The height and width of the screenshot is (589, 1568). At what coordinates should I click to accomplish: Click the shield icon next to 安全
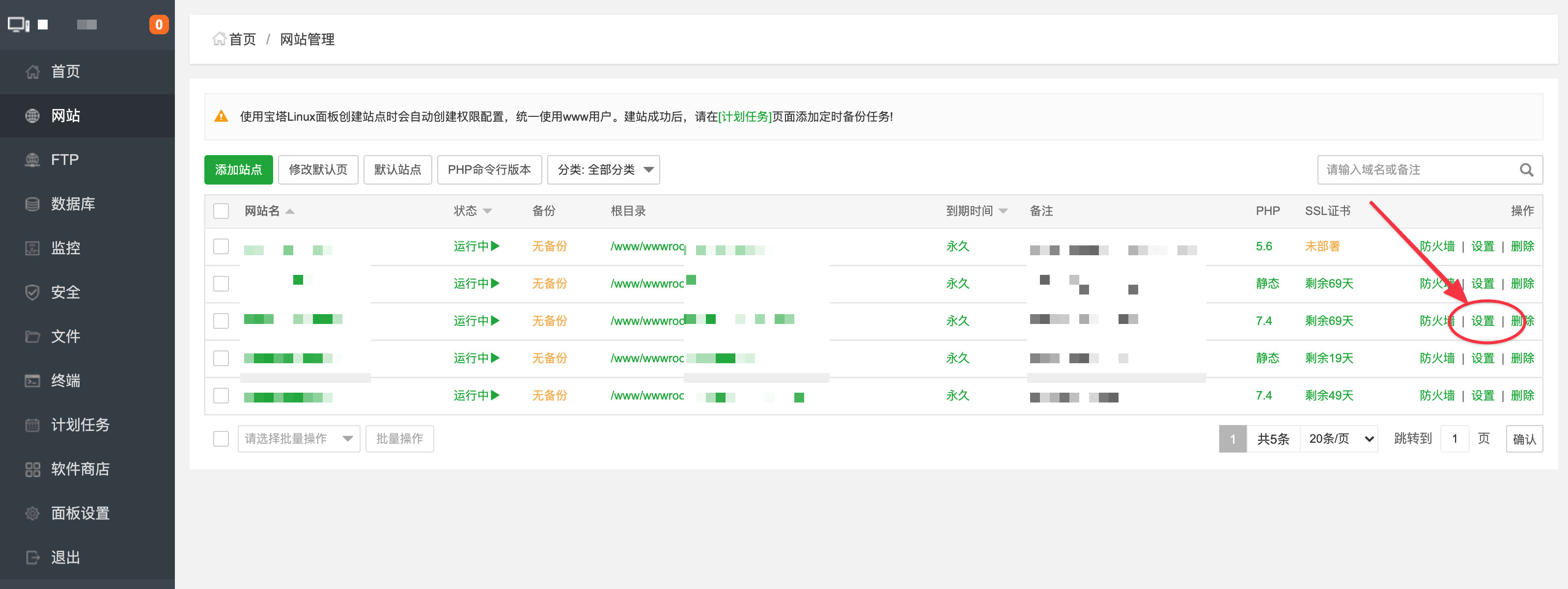tap(33, 292)
